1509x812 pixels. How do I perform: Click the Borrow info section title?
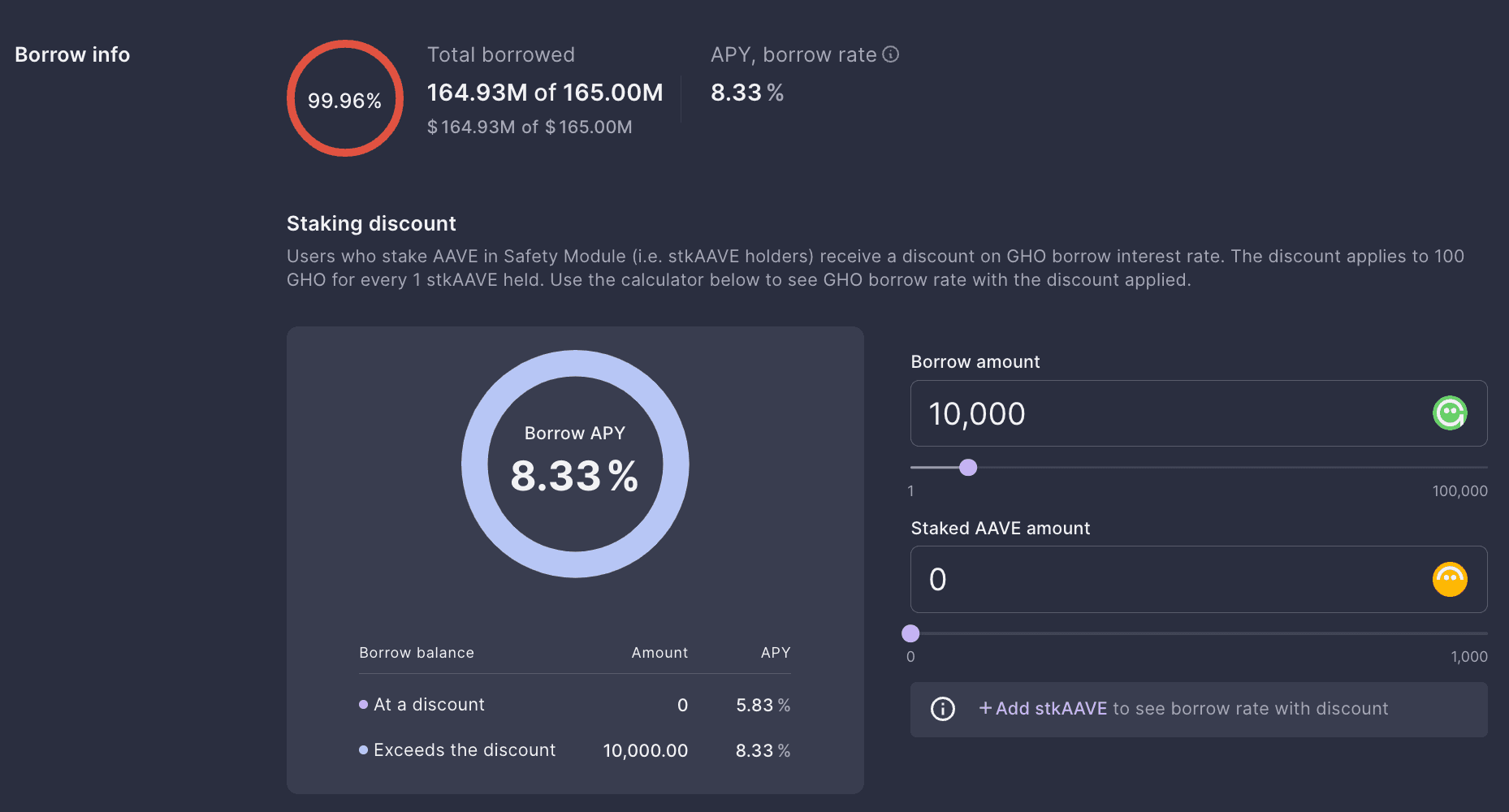pyautogui.click(x=72, y=54)
